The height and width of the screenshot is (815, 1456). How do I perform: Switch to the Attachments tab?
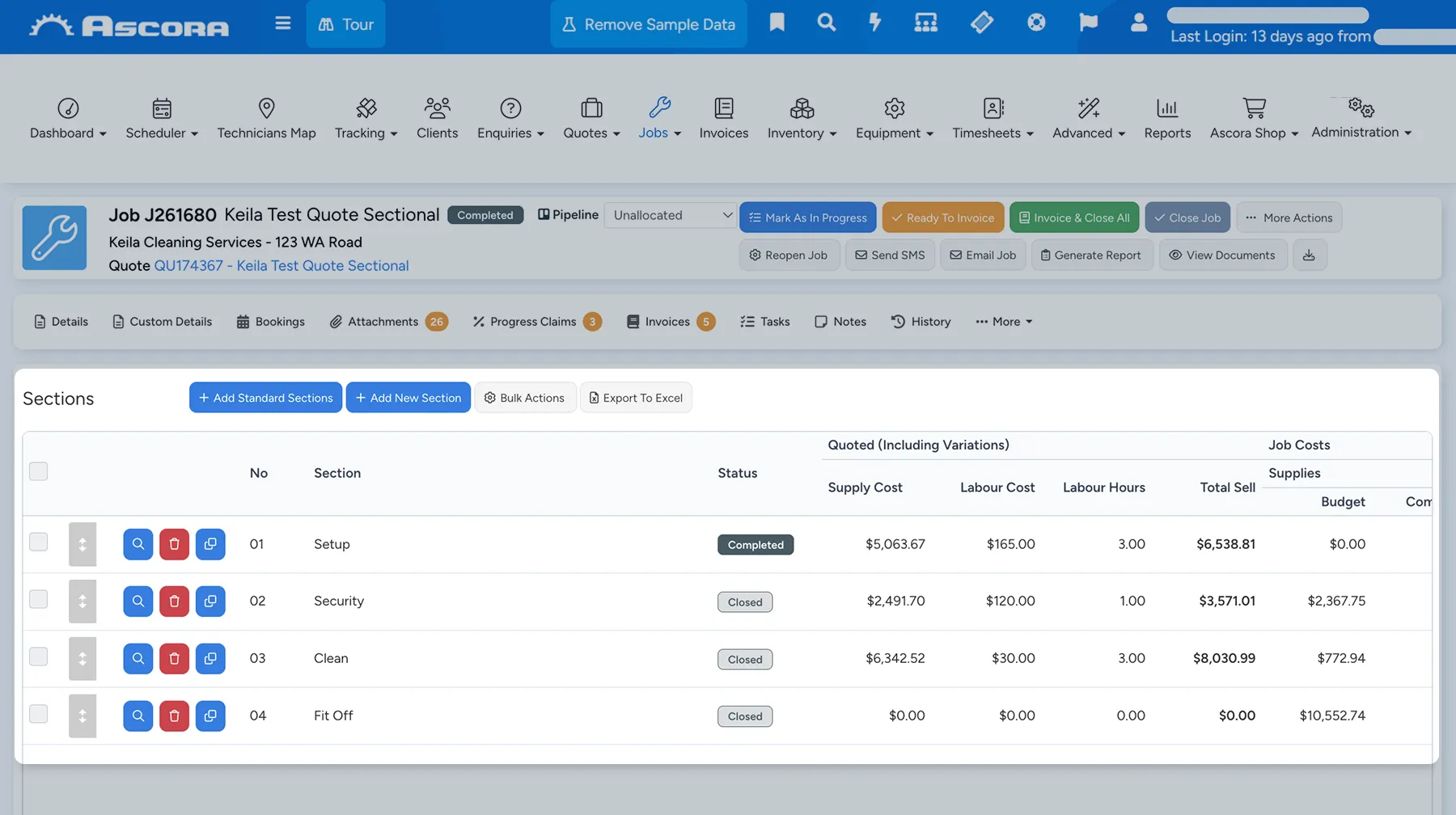388,322
